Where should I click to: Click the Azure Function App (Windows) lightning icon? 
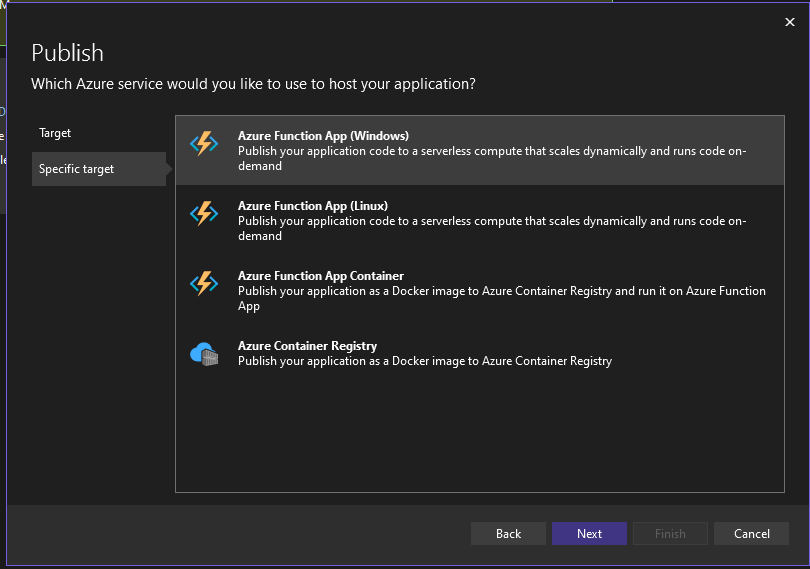[204, 144]
